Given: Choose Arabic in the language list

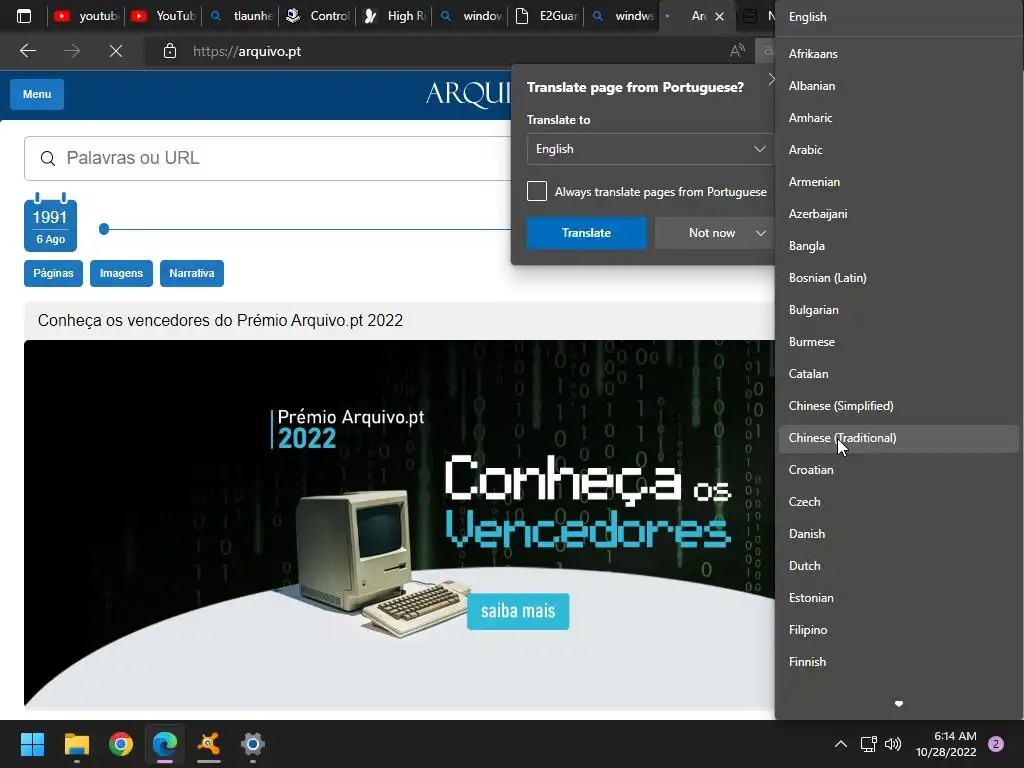Looking at the screenshot, I should pyautogui.click(x=899, y=150).
